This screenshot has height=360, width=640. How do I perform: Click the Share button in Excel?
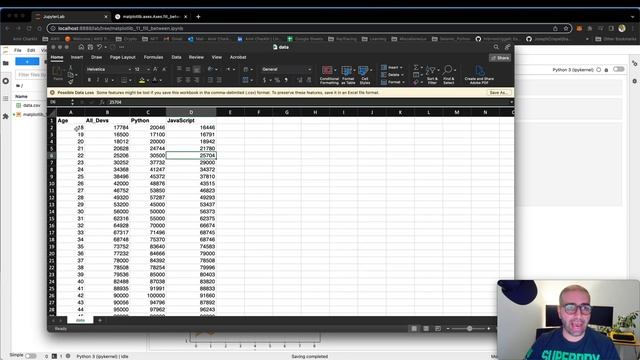500,58
